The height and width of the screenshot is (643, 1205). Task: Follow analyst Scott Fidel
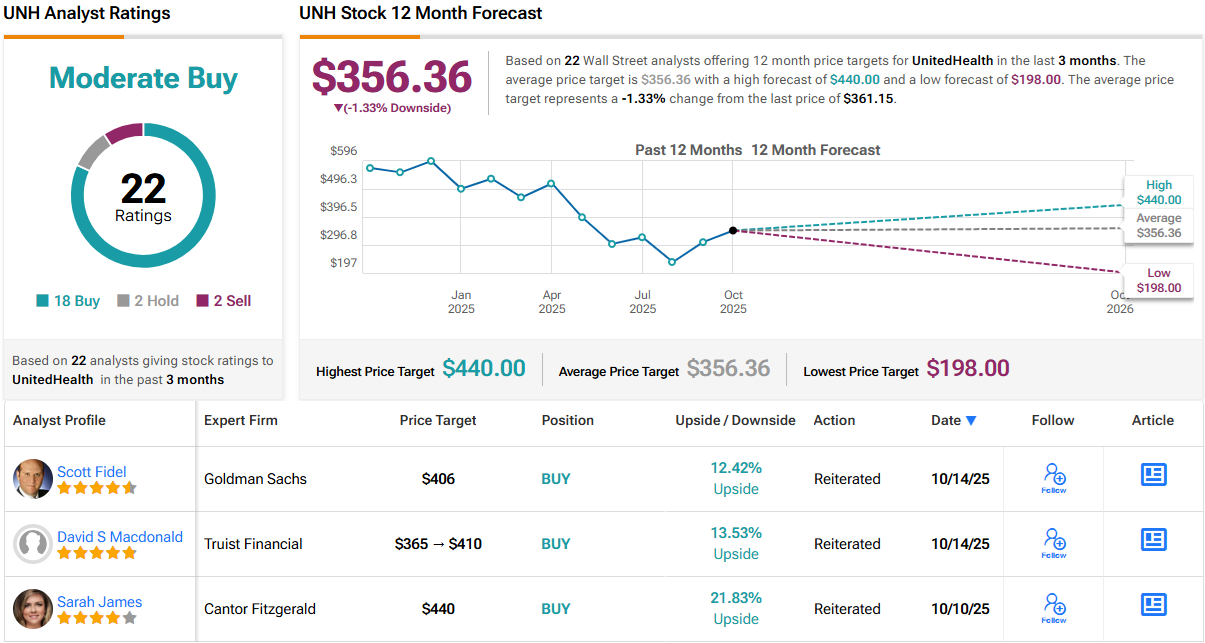coord(1053,477)
